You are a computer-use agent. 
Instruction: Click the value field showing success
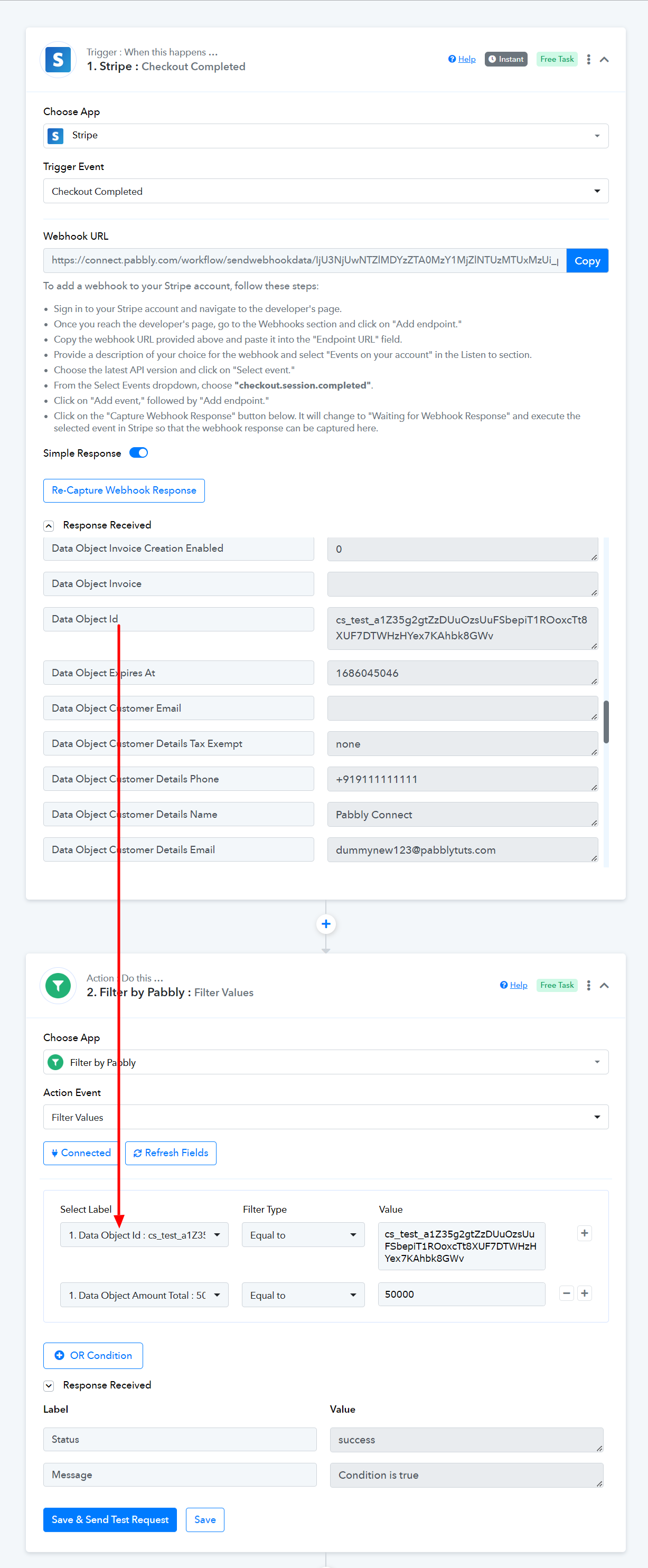pyautogui.click(x=466, y=1440)
